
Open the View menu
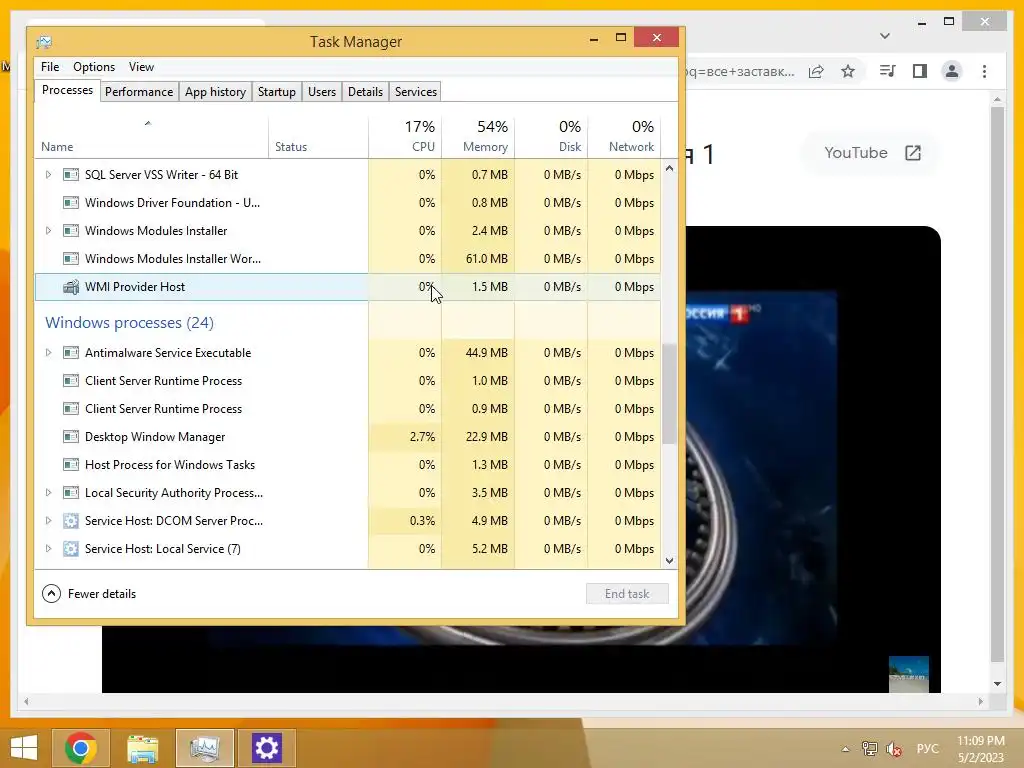coord(141,67)
